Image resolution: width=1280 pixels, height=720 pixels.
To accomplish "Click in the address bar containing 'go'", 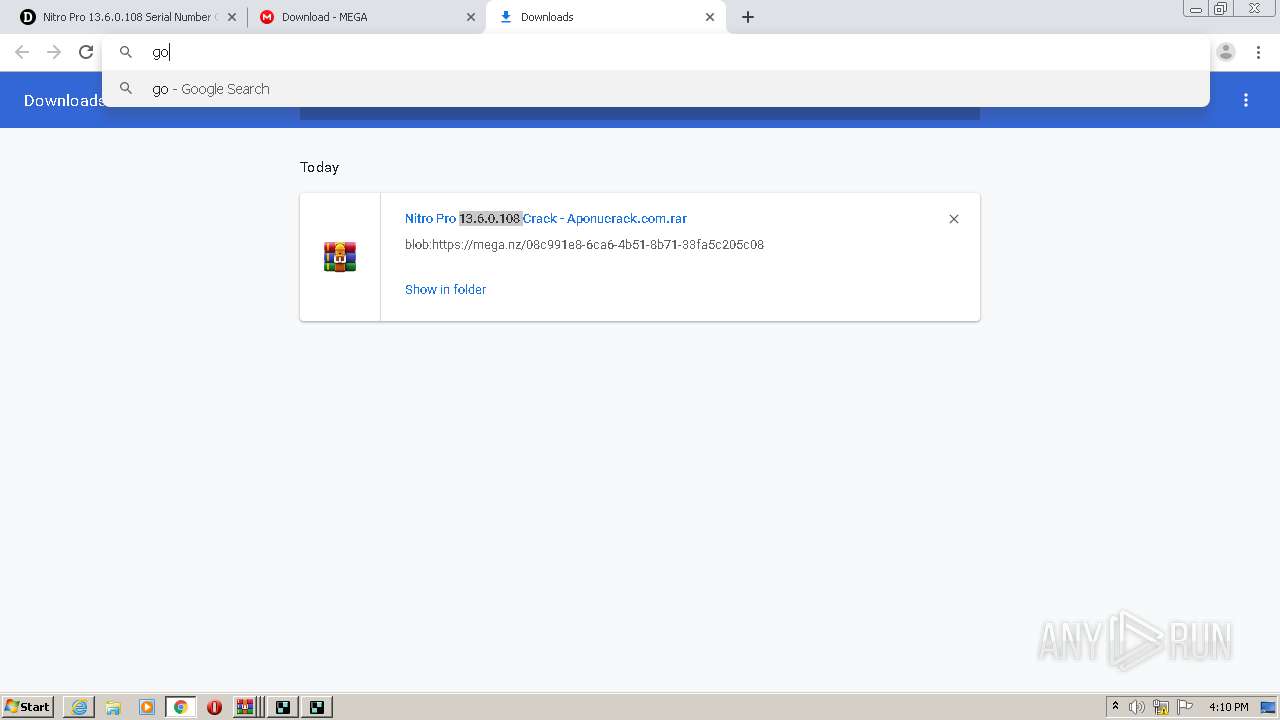I will [x=655, y=52].
